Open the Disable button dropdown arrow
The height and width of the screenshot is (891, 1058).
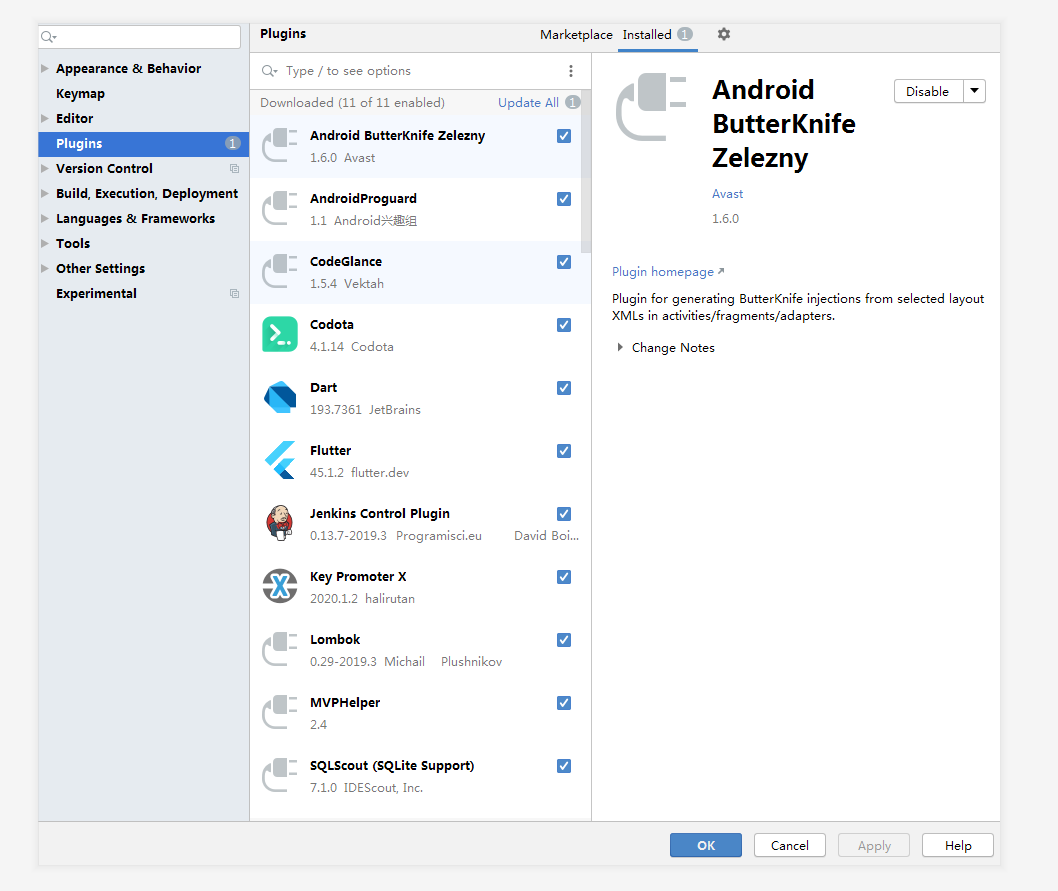[974, 91]
